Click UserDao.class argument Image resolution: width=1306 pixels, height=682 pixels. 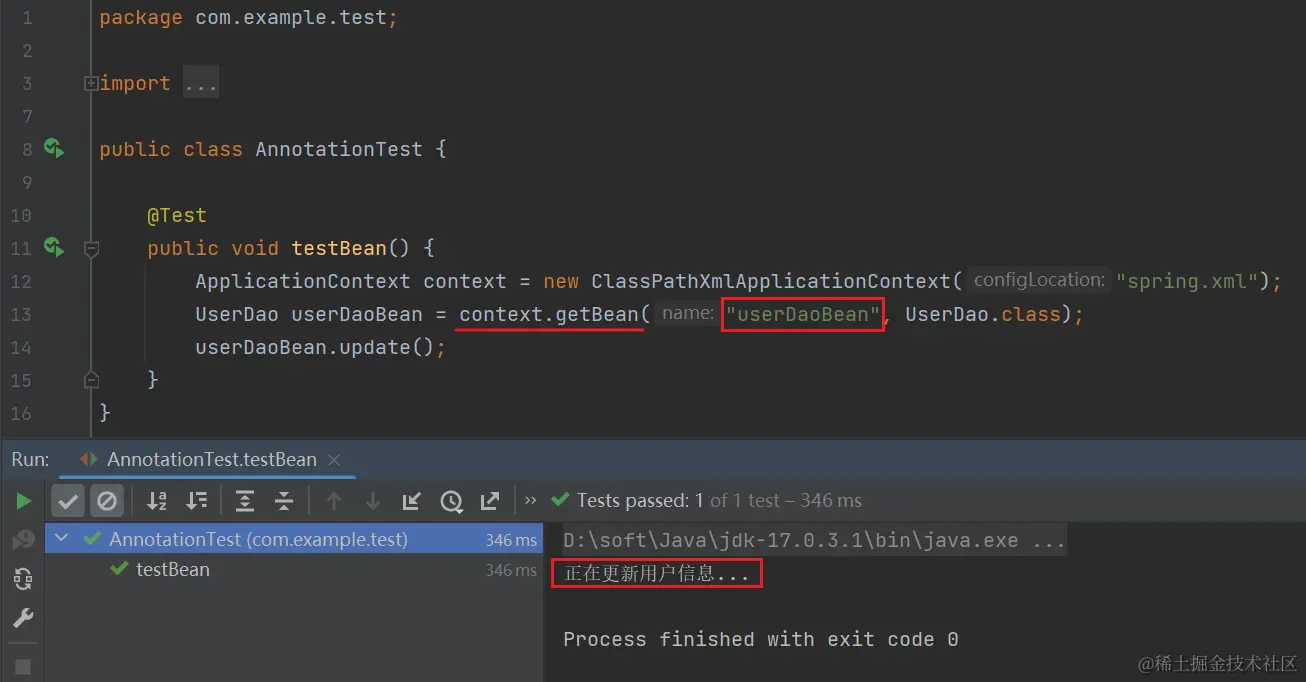982,314
